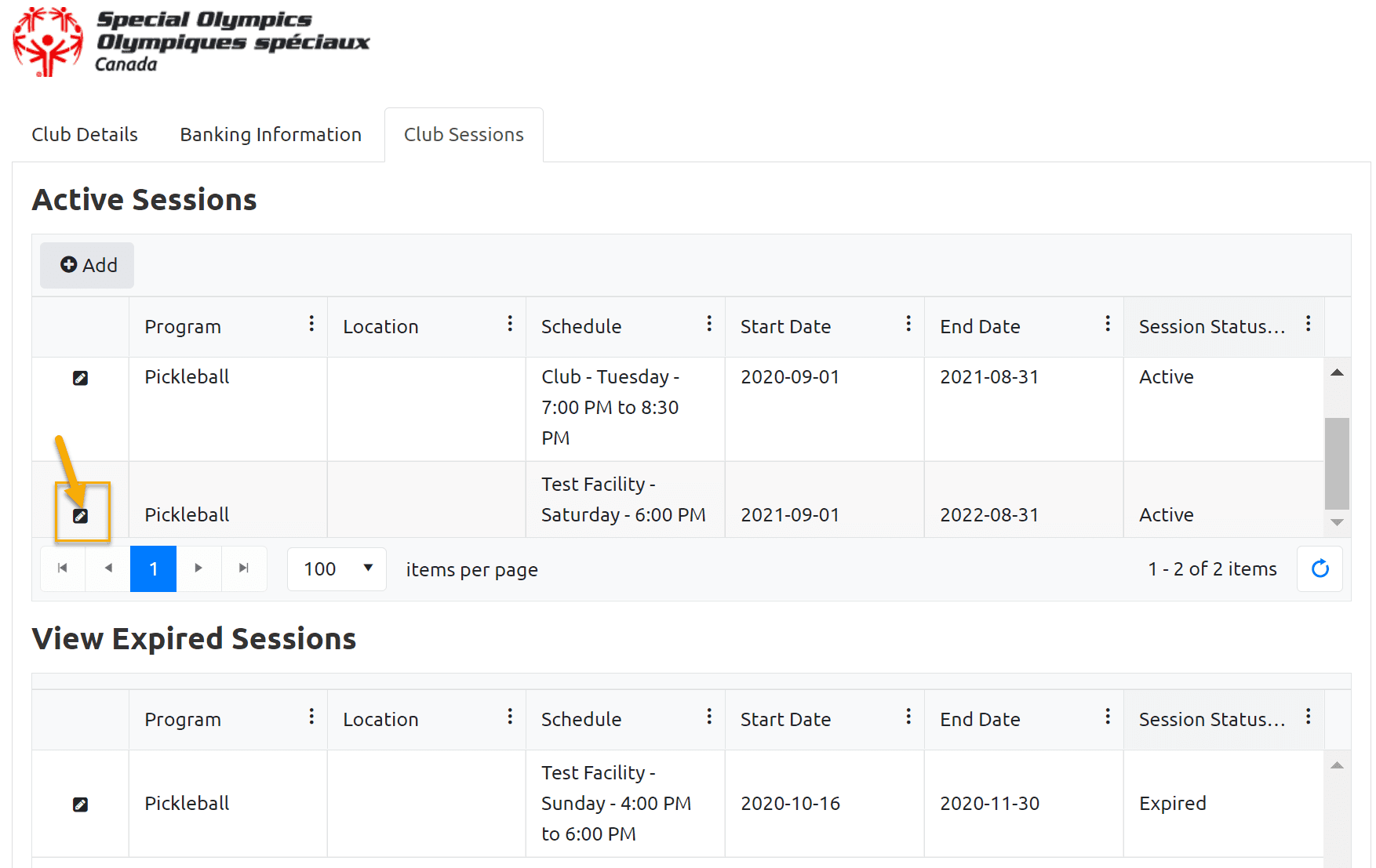The height and width of the screenshot is (868, 1376).
Task: Click the View Expired Sessions heading
Action: pyautogui.click(x=194, y=639)
